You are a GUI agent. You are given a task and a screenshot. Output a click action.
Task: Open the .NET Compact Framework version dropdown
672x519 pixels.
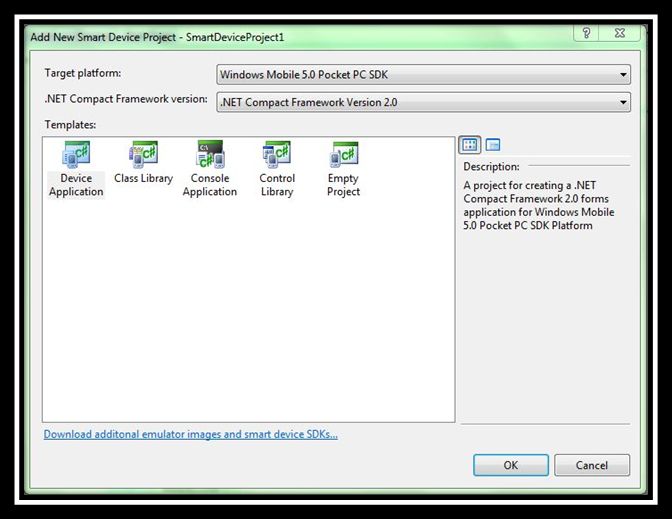[x=423, y=102]
